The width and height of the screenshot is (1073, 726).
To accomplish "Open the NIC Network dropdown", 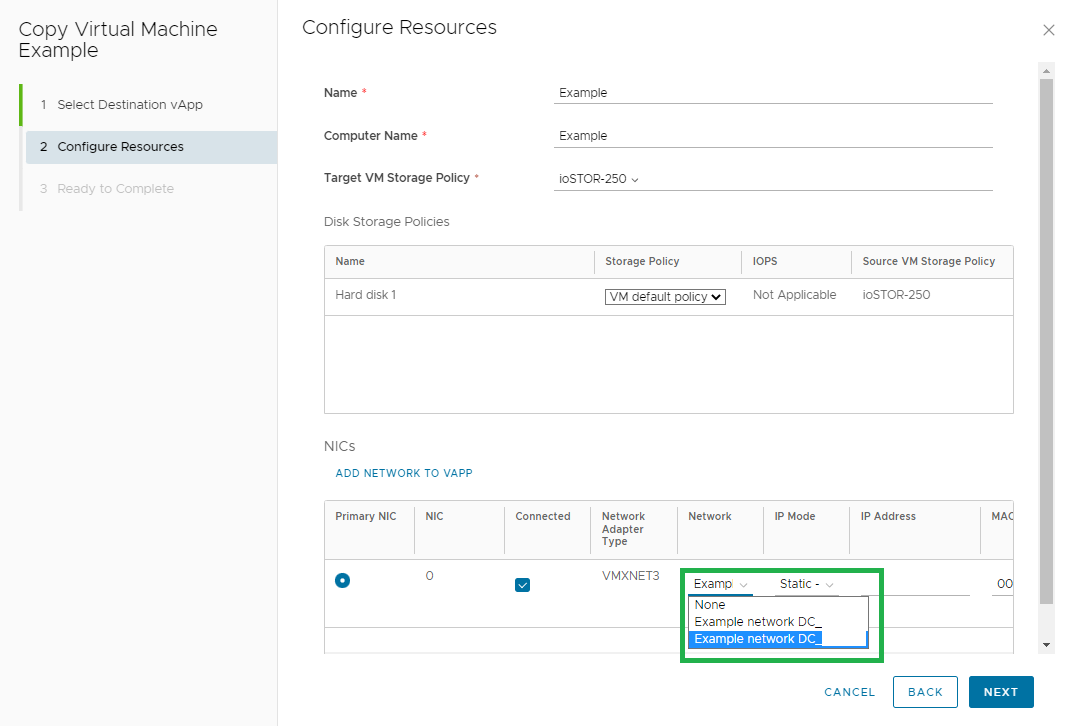I will coord(720,584).
